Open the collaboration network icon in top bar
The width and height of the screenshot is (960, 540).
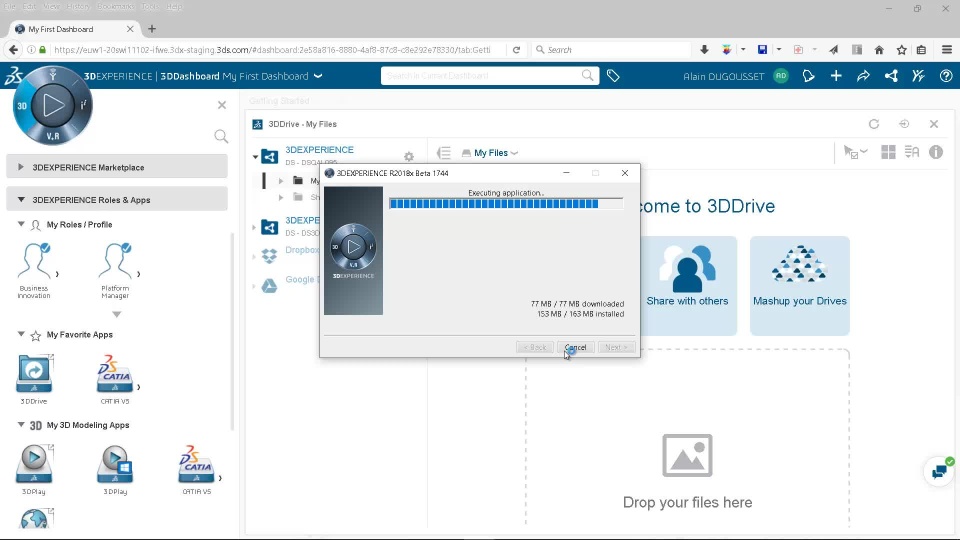click(891, 76)
